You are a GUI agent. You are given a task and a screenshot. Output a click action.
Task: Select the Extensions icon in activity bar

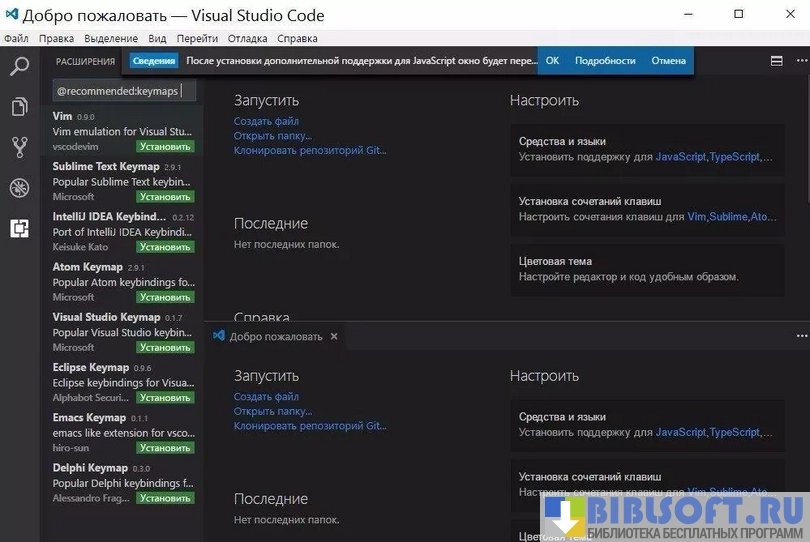[19, 228]
